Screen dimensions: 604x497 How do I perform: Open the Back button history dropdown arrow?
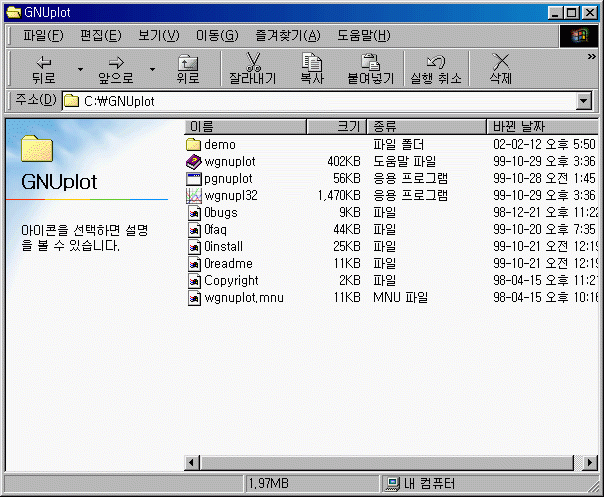tap(80, 69)
